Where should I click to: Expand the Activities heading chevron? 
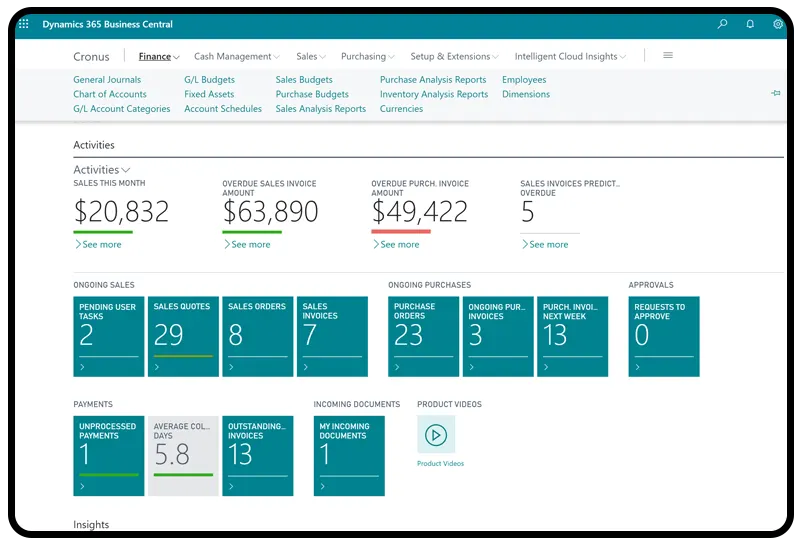(125, 171)
